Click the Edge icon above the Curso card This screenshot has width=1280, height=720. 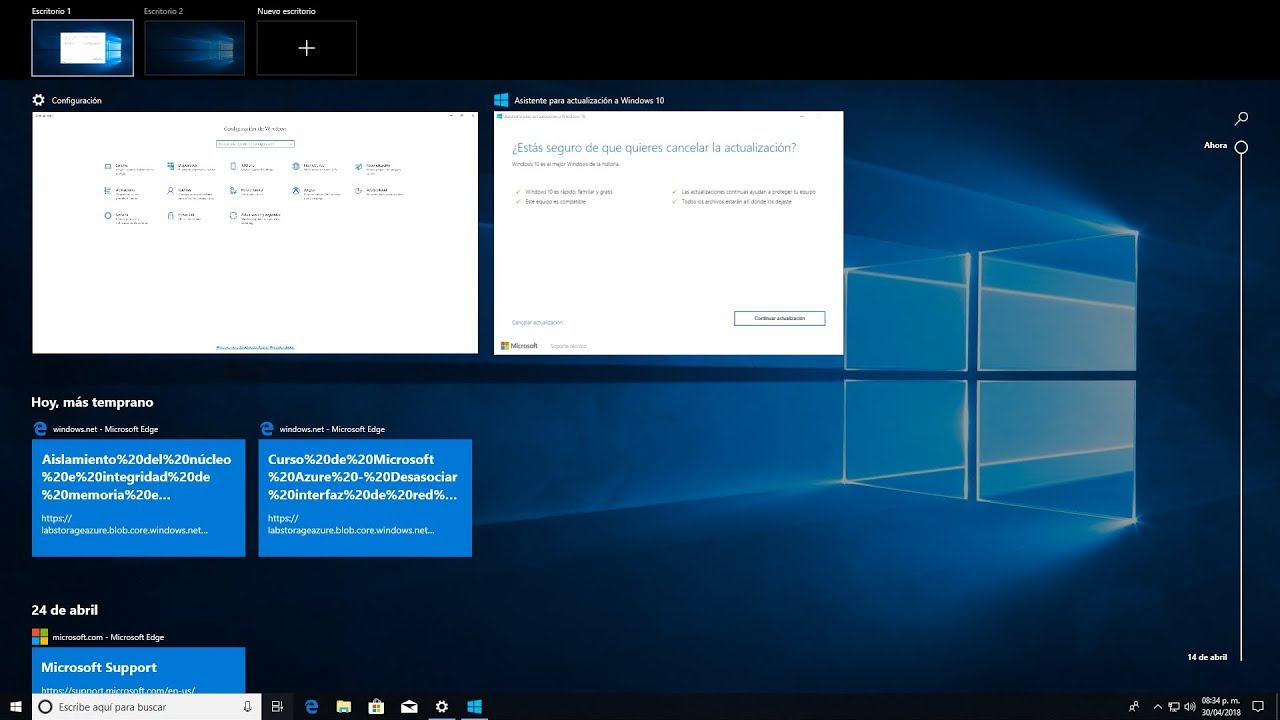tap(267, 429)
